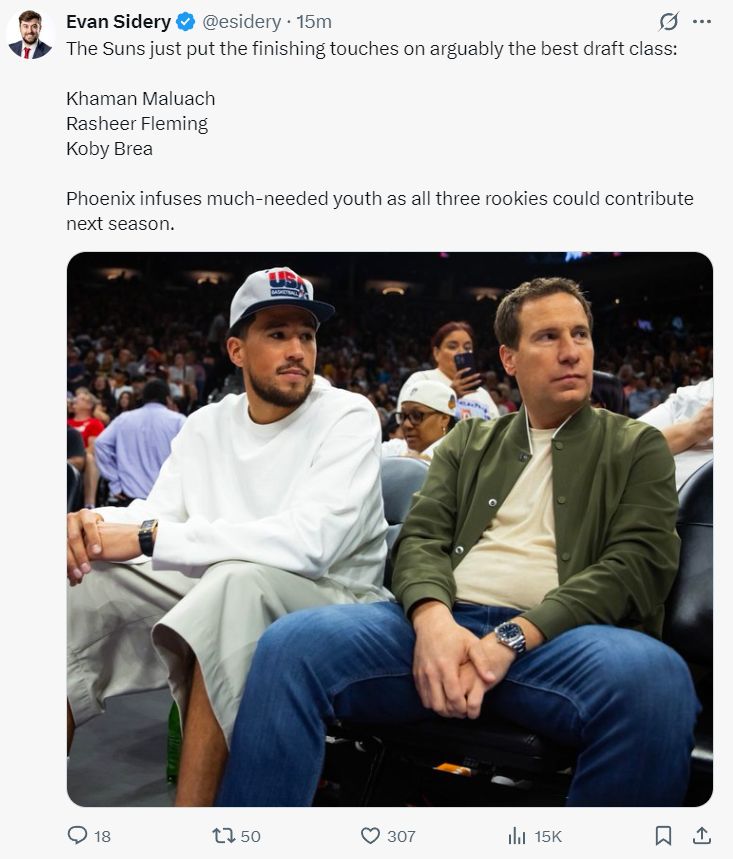Toggle the heart like button
733x859 pixels.
(370, 835)
